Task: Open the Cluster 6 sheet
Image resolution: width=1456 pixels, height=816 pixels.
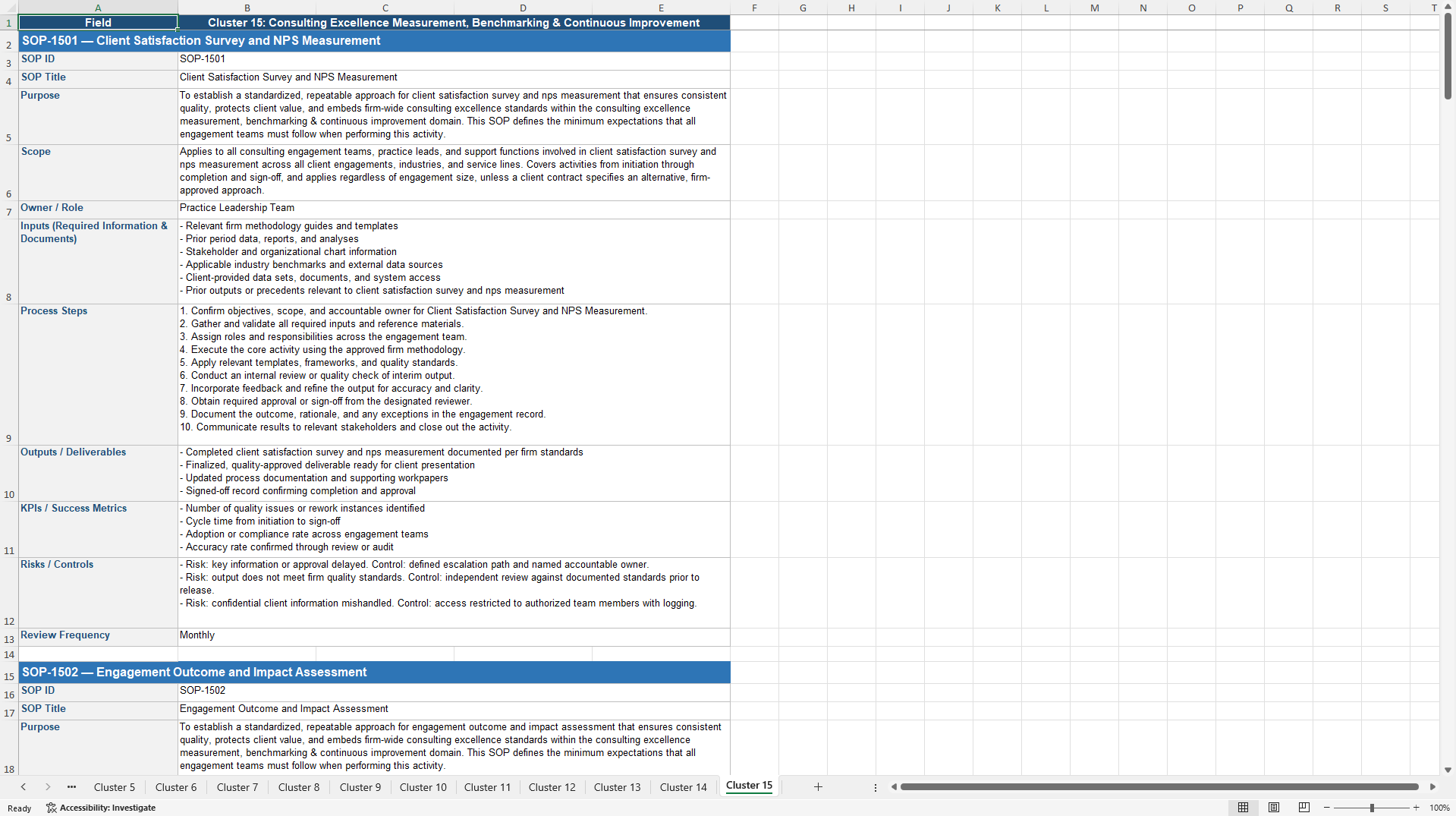Action: (176, 787)
